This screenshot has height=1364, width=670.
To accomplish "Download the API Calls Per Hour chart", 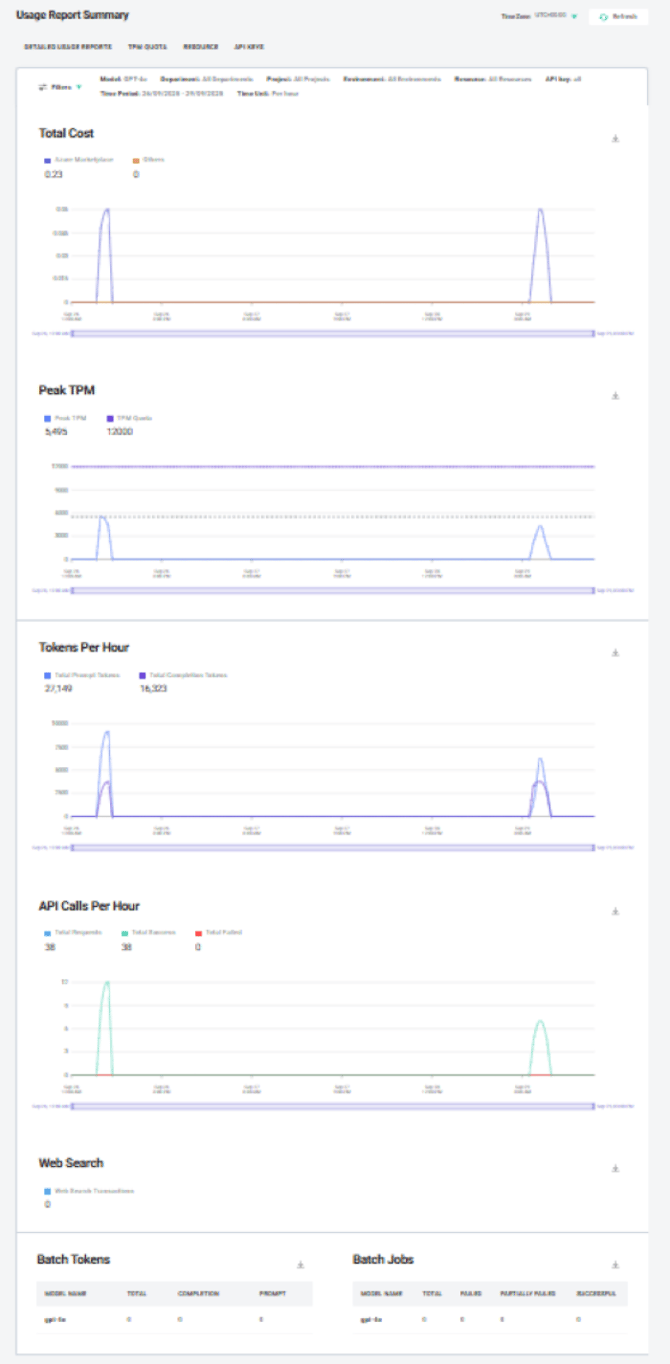I will [x=615, y=911].
